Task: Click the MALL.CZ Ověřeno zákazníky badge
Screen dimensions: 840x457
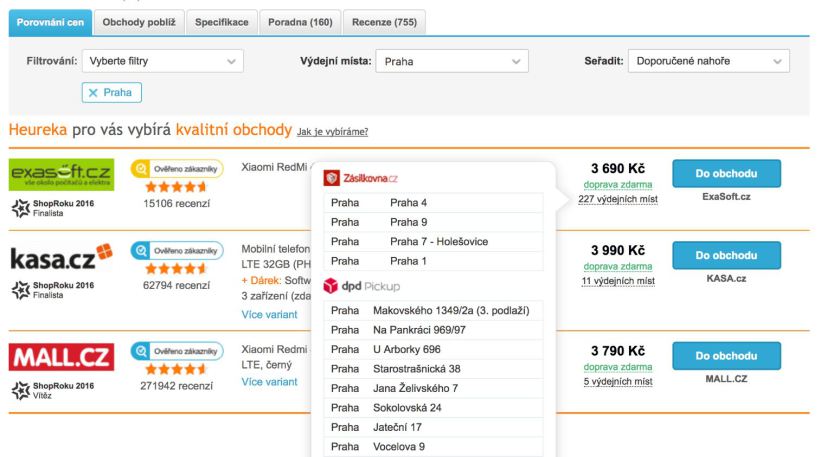Action: point(177,351)
